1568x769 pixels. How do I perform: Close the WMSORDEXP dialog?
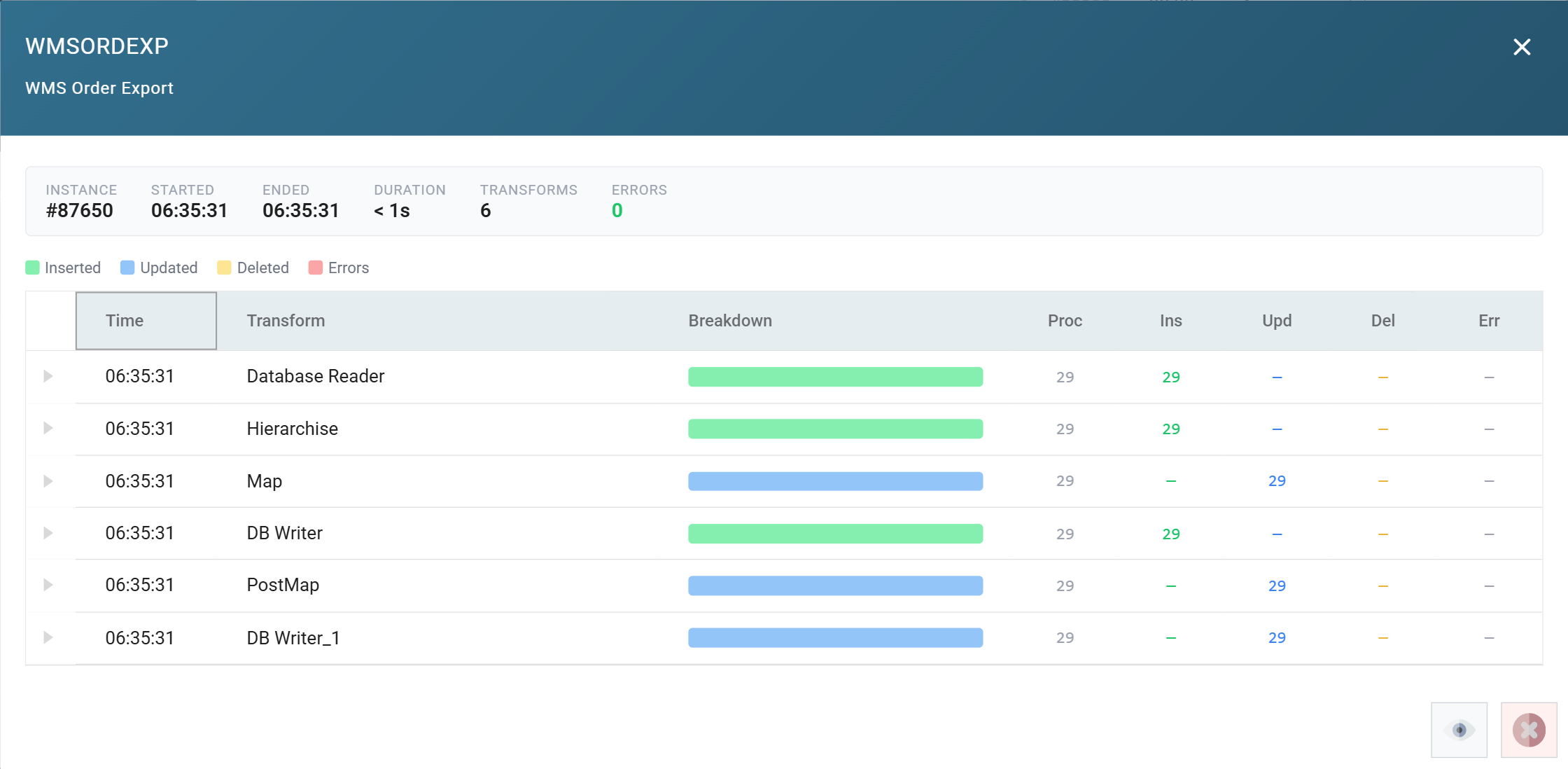(1522, 47)
